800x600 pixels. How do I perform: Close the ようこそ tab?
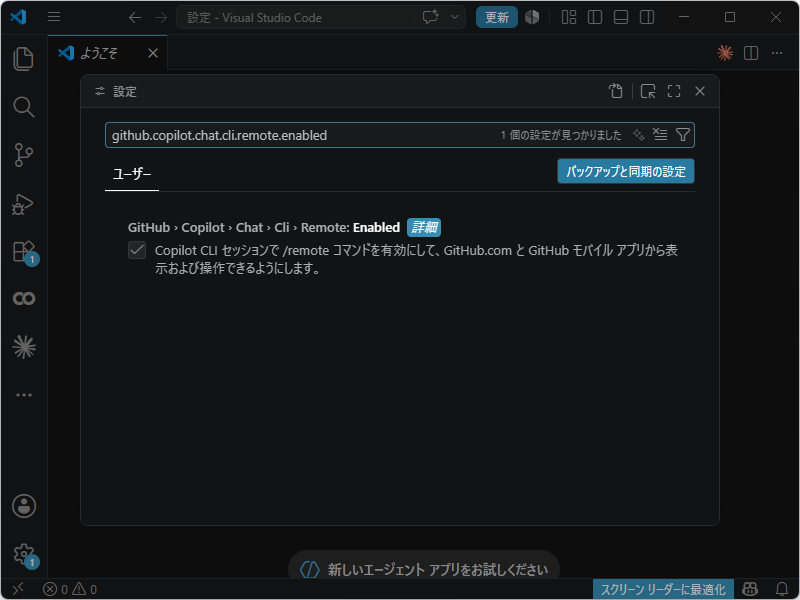[153, 53]
